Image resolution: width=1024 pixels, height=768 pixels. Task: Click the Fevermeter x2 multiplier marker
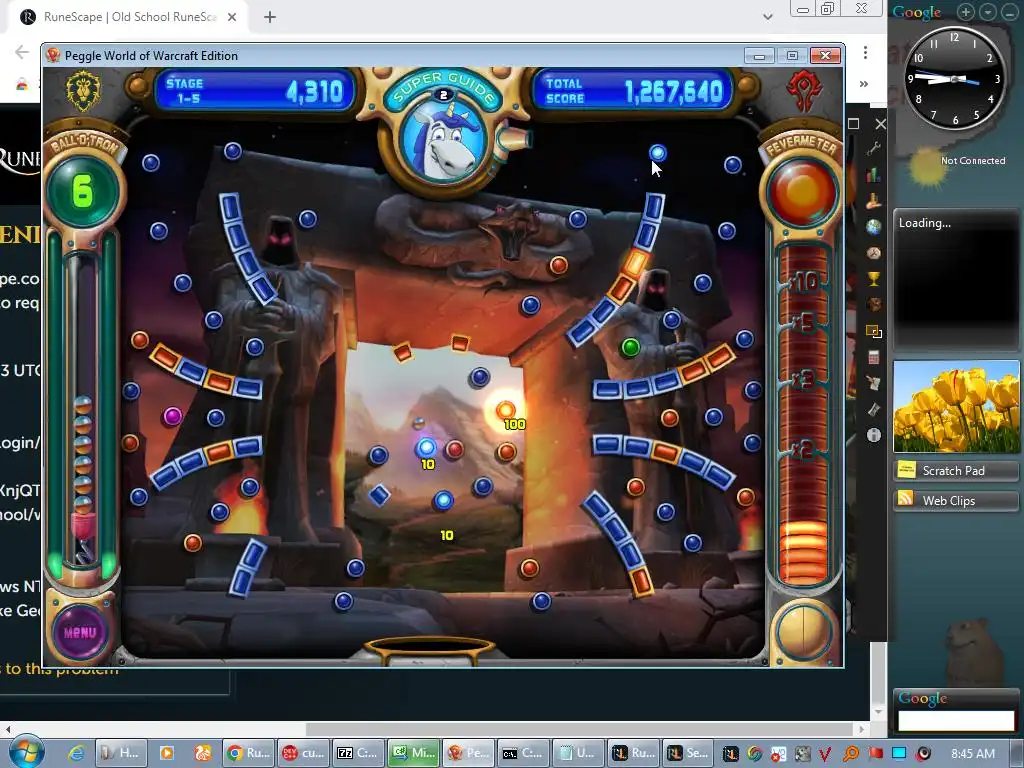coord(803,449)
